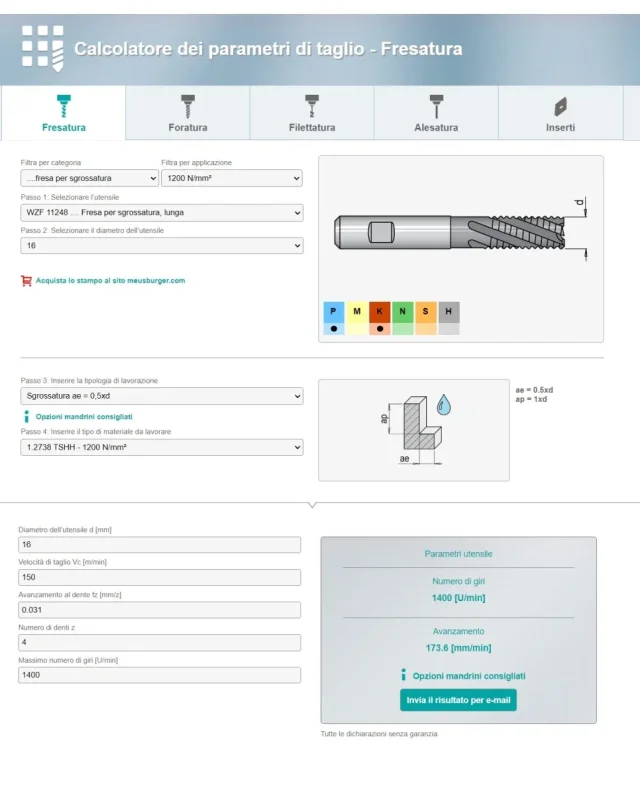Switch to the Foratura tab
640x796 pixels.
(188, 113)
